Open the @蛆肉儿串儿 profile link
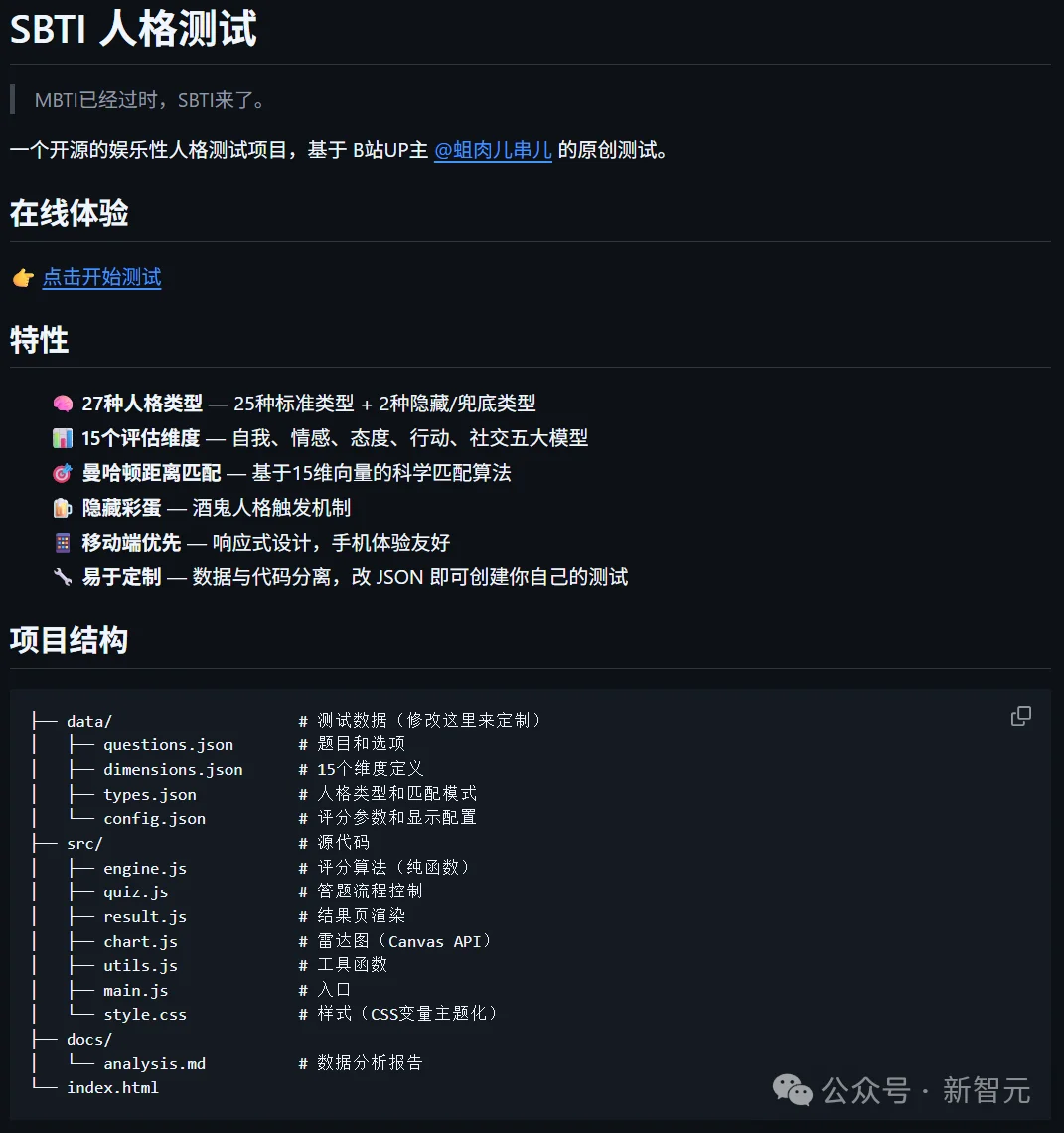Screen dimensions: 1064x1133 493,150
